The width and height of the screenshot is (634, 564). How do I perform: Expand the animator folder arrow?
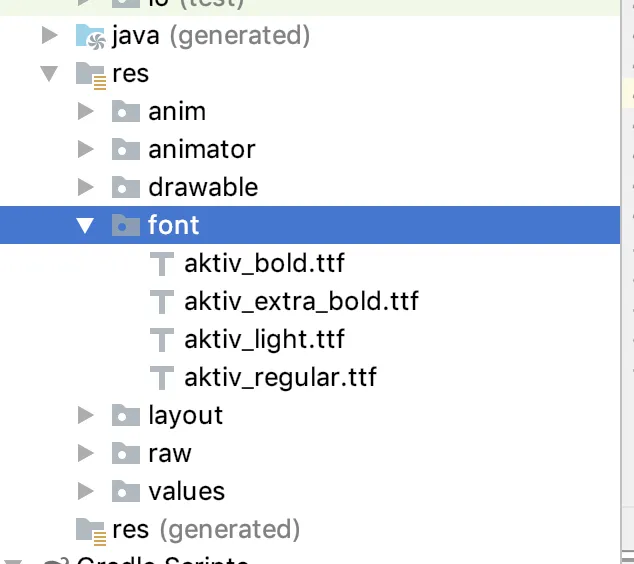click(x=86, y=150)
